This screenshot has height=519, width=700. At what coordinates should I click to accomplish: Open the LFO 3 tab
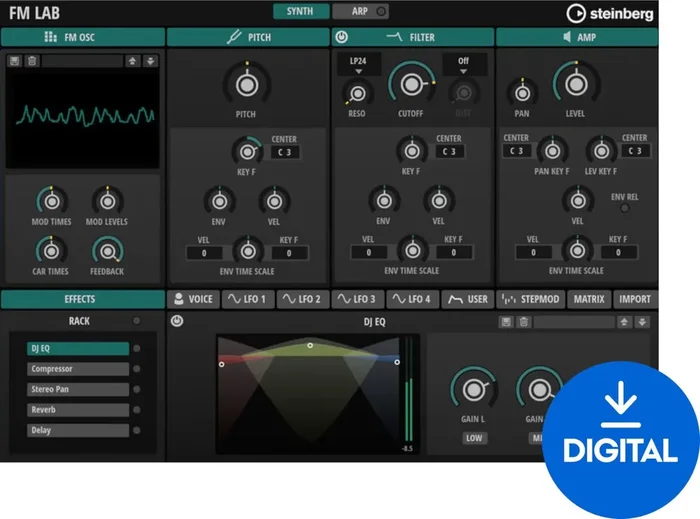click(x=357, y=299)
